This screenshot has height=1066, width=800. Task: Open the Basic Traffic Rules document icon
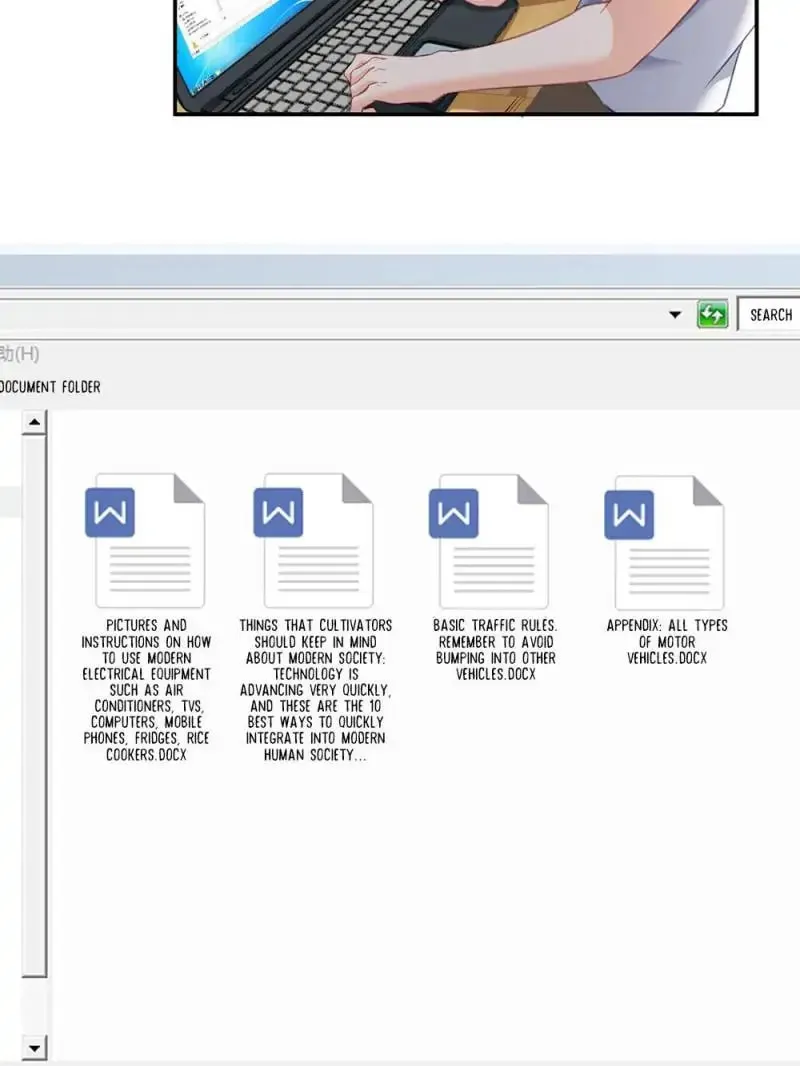[489, 542]
